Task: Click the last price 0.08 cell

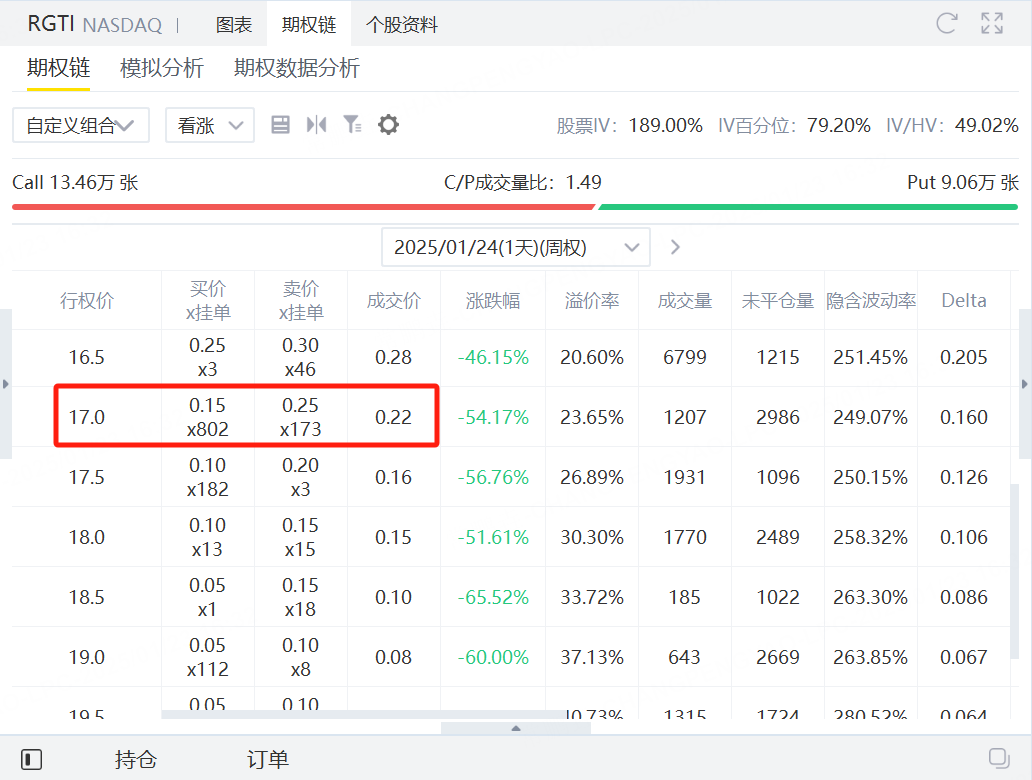Action: point(394,657)
